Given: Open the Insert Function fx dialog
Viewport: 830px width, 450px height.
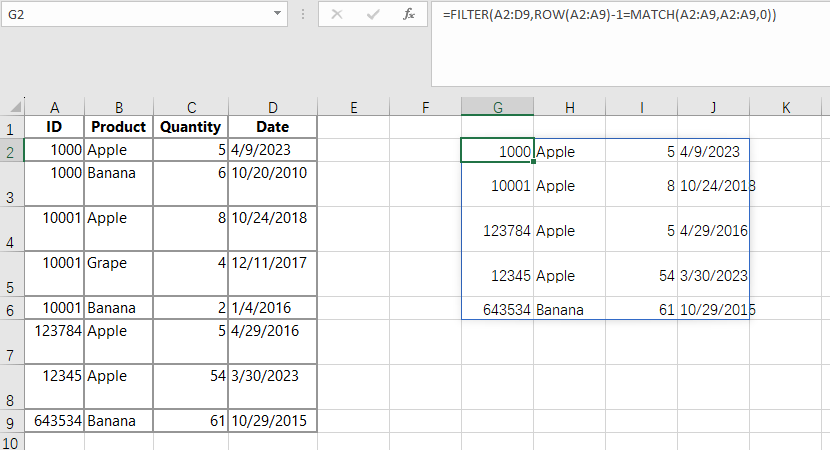Looking at the screenshot, I should click(409, 14).
